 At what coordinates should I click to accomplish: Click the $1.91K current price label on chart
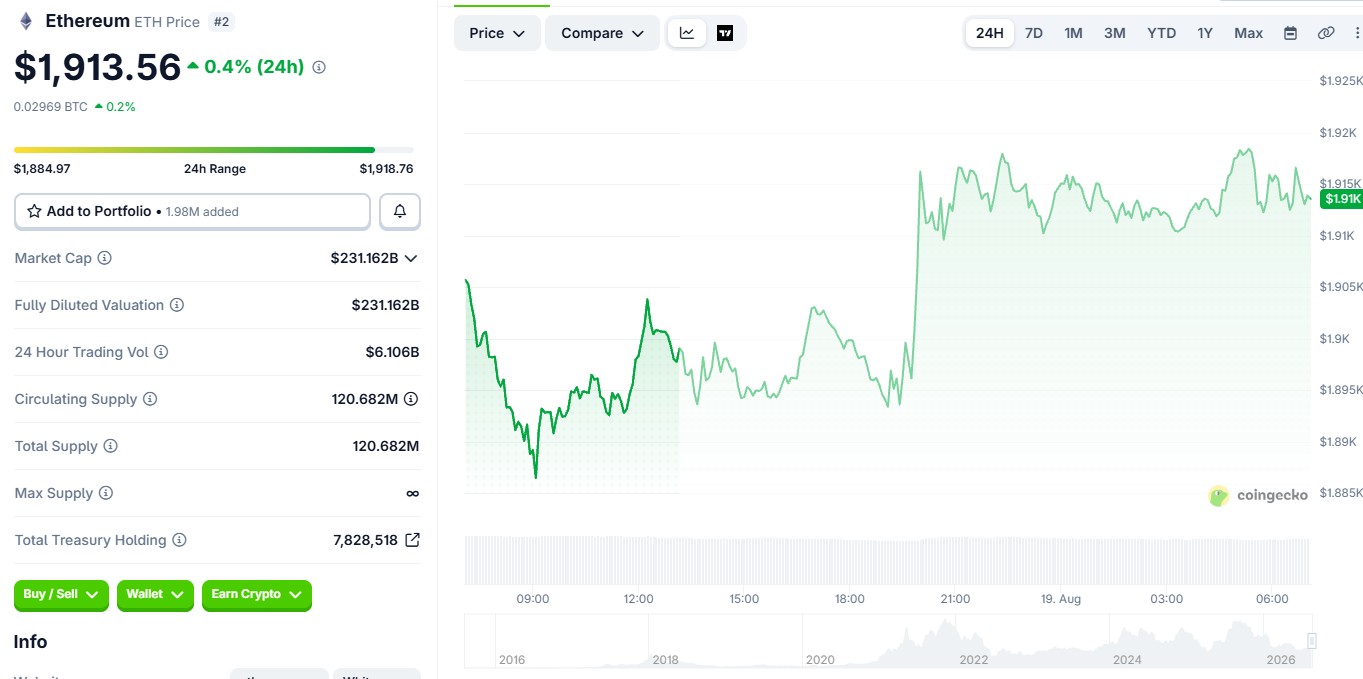coord(1341,199)
